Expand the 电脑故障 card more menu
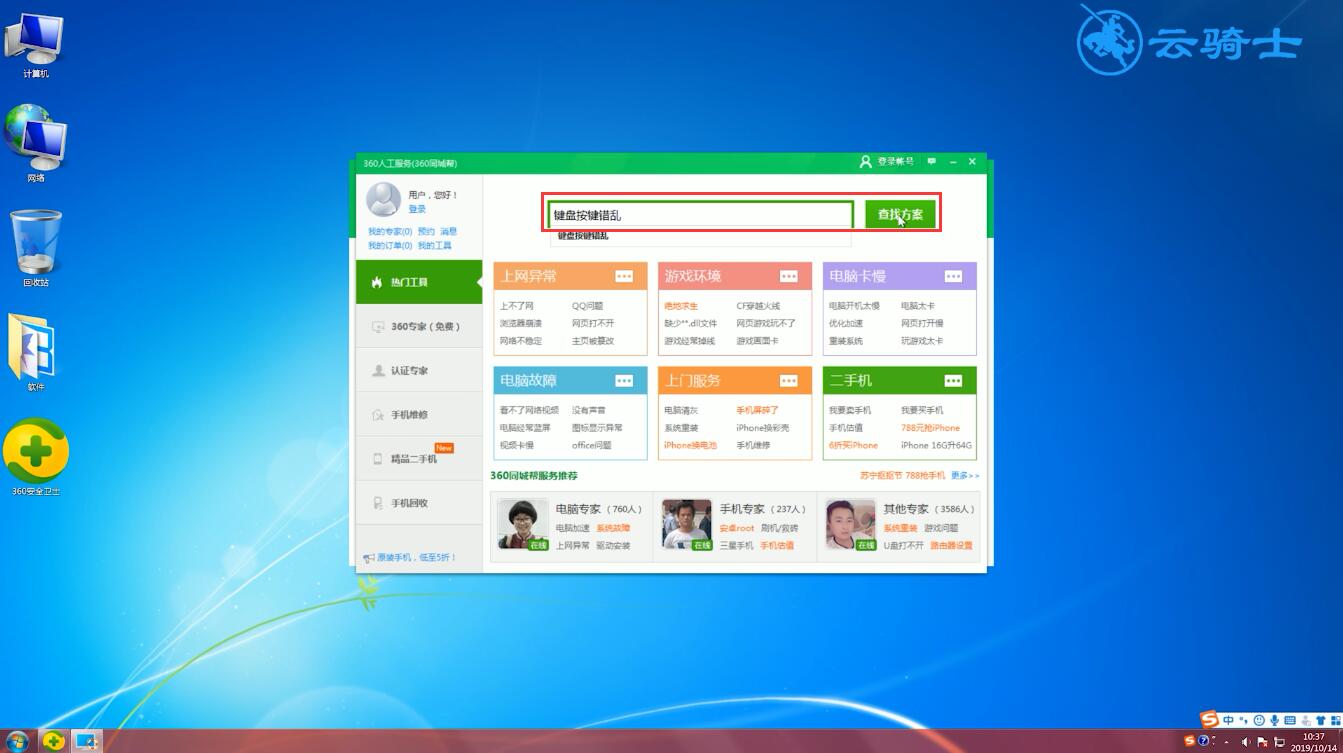The width and height of the screenshot is (1343, 753). pos(624,381)
